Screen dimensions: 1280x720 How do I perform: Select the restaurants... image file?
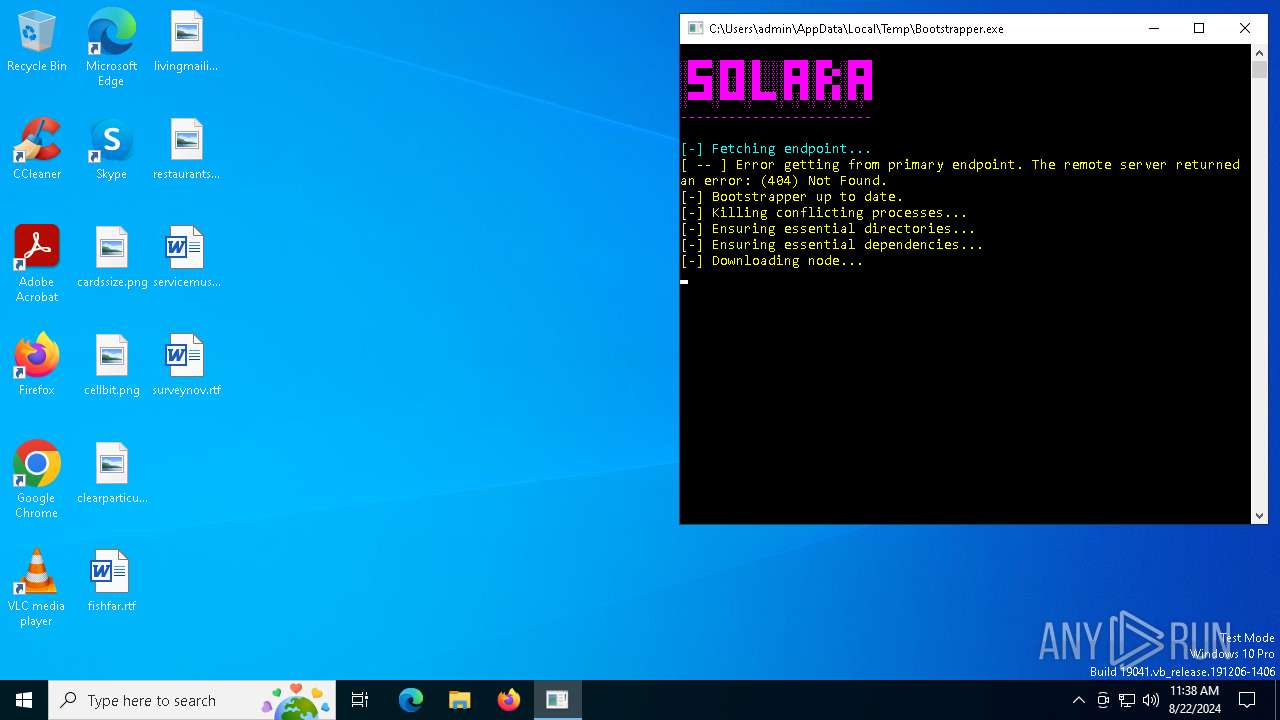coord(186,150)
